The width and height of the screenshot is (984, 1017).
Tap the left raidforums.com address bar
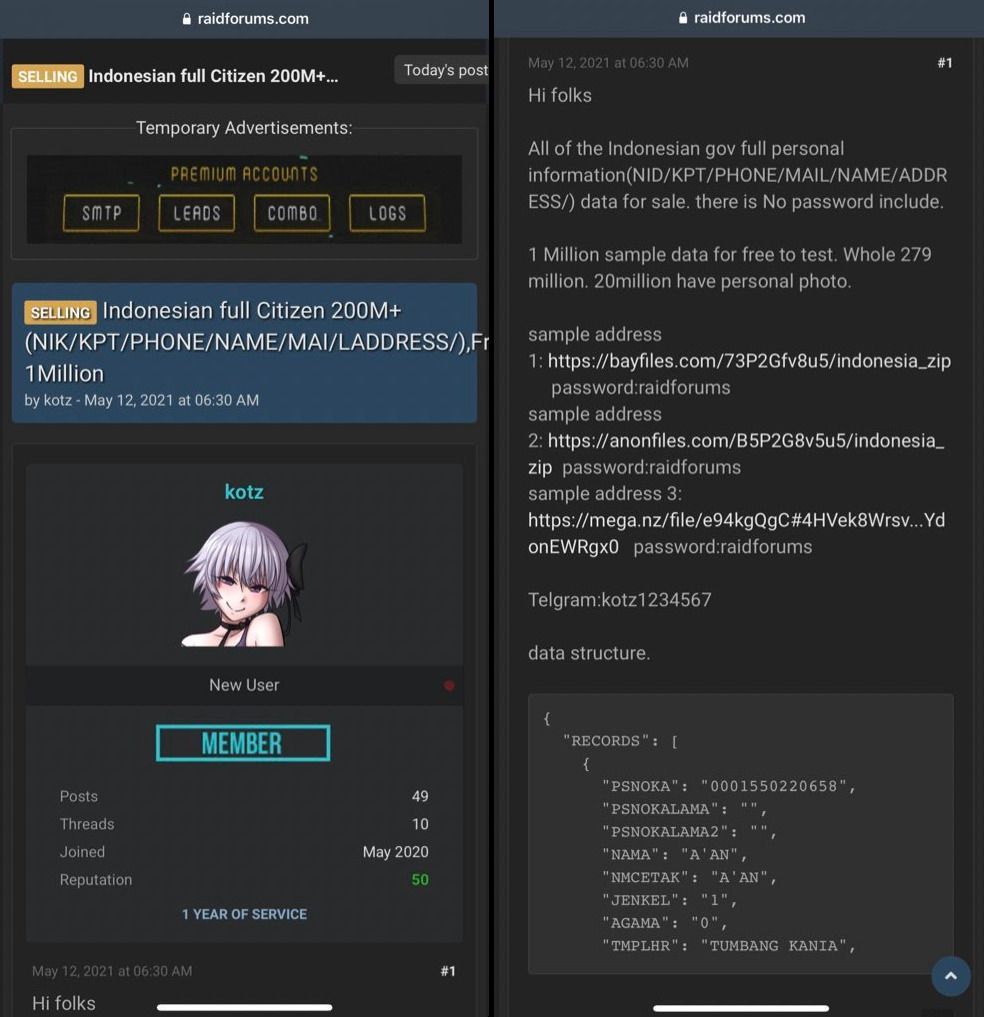coord(245,19)
